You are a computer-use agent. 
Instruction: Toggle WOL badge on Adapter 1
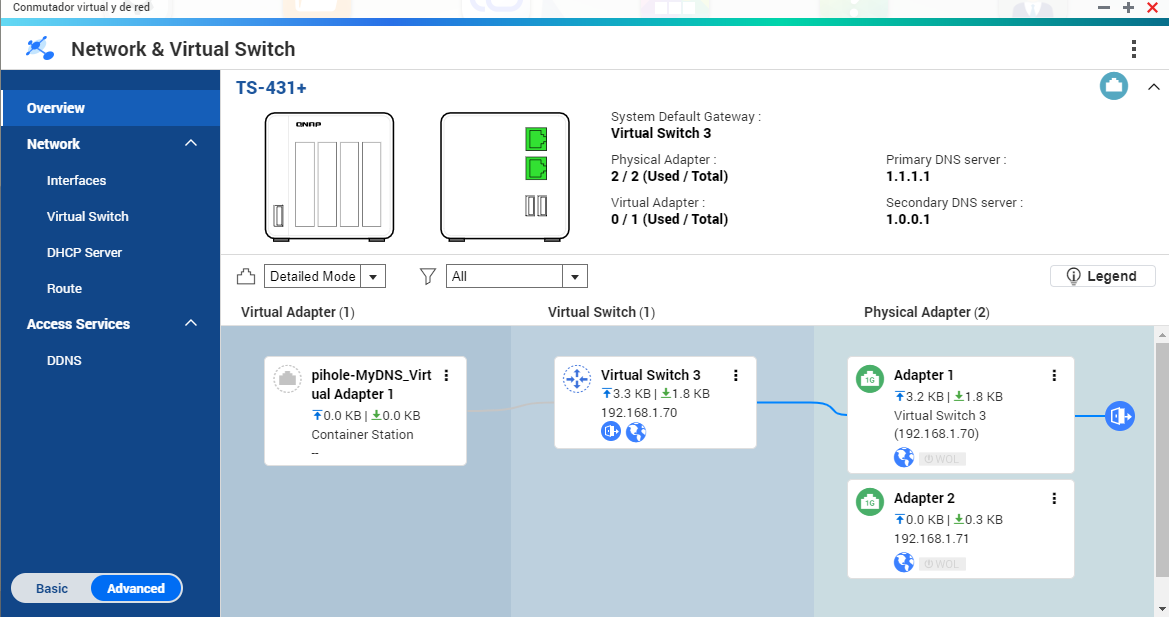click(x=942, y=459)
